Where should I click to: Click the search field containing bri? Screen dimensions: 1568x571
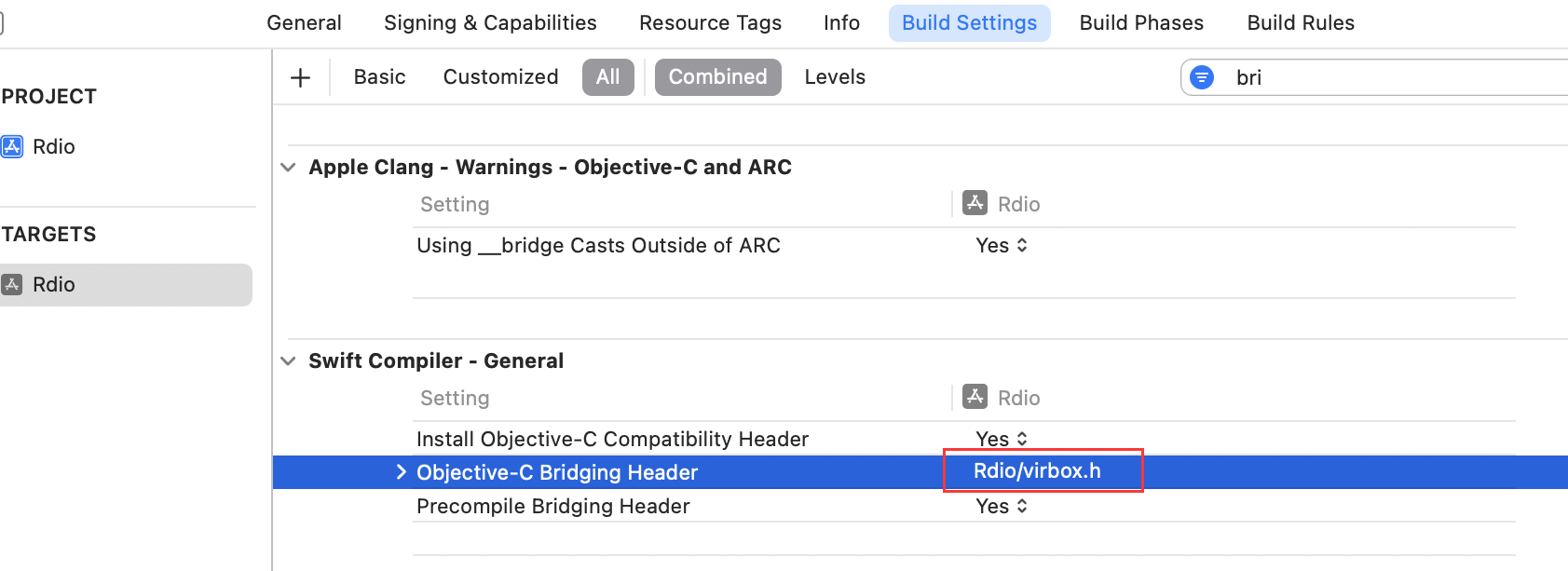pyautogui.click(x=1374, y=77)
